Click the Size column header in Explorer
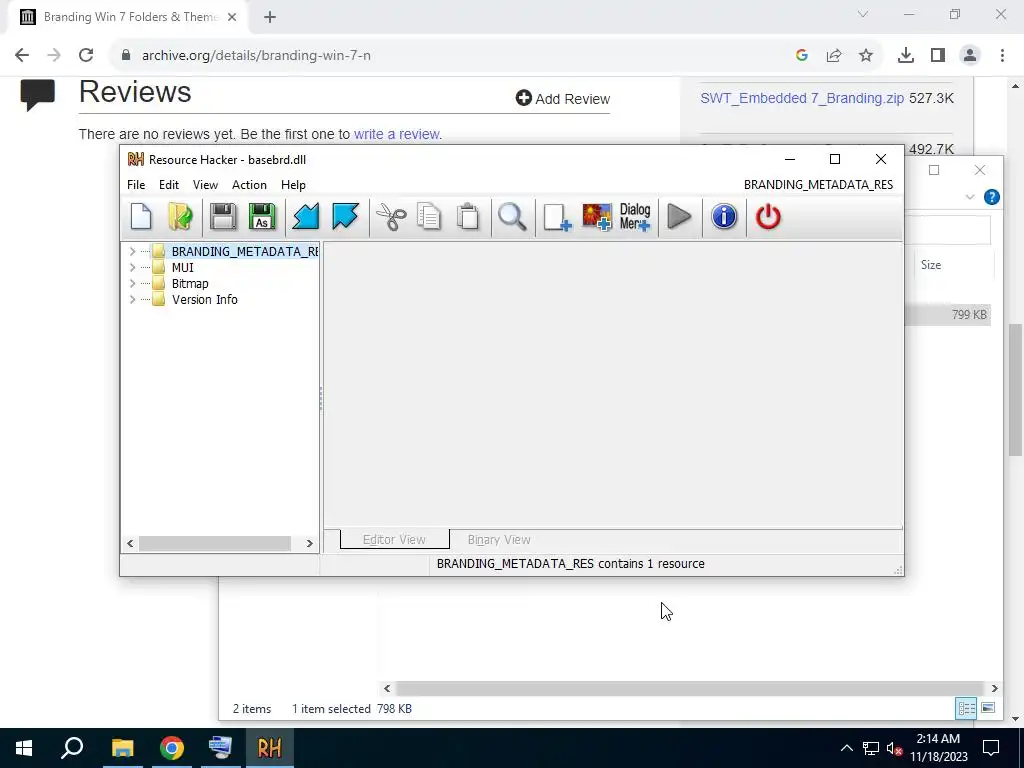The height and width of the screenshot is (768, 1024). click(x=931, y=264)
